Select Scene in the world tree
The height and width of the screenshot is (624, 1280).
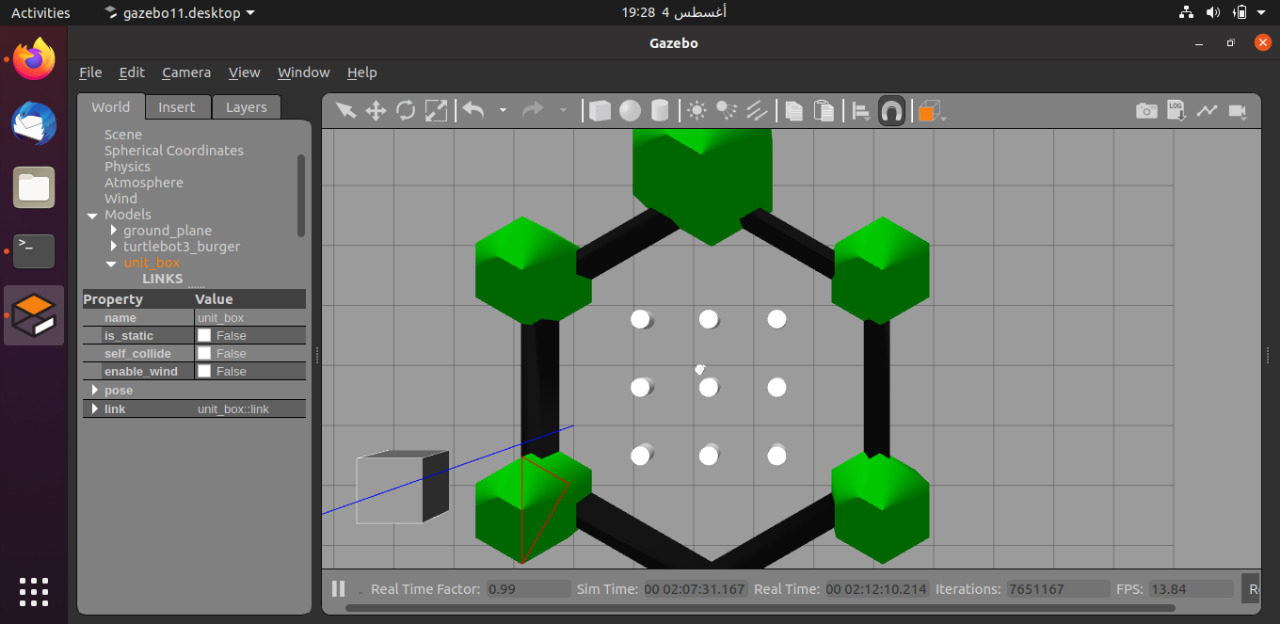[123, 135]
